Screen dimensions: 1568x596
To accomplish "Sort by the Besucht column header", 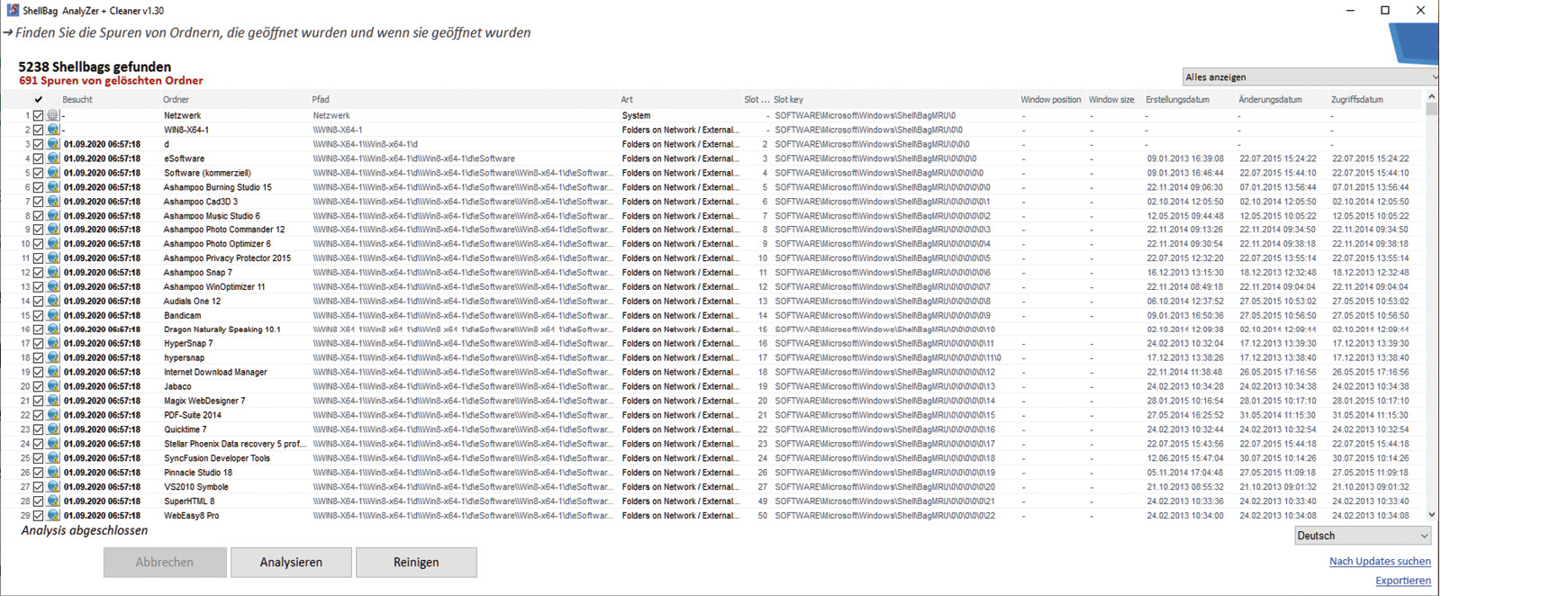I will tap(77, 100).
